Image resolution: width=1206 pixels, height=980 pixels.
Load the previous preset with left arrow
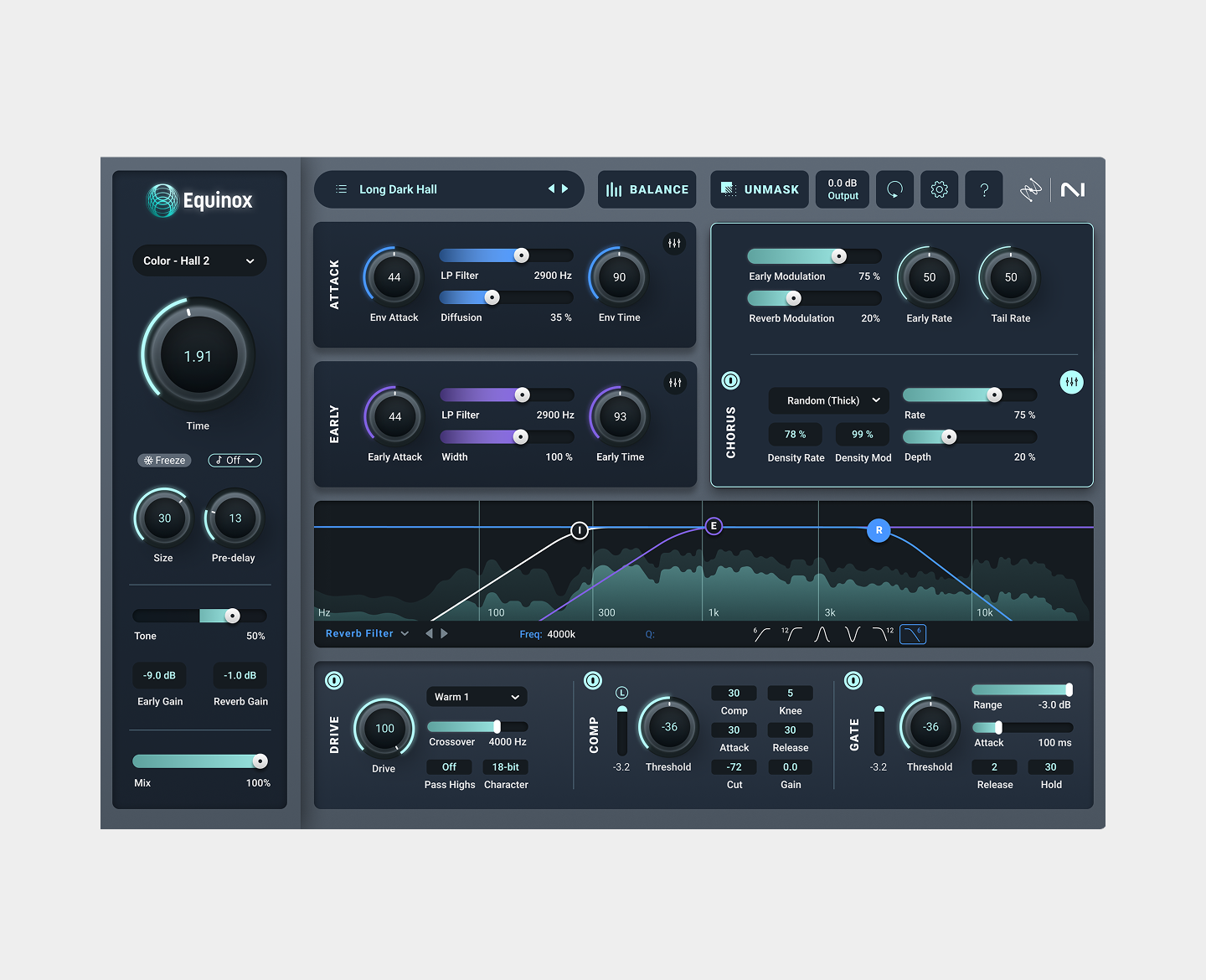[551, 189]
